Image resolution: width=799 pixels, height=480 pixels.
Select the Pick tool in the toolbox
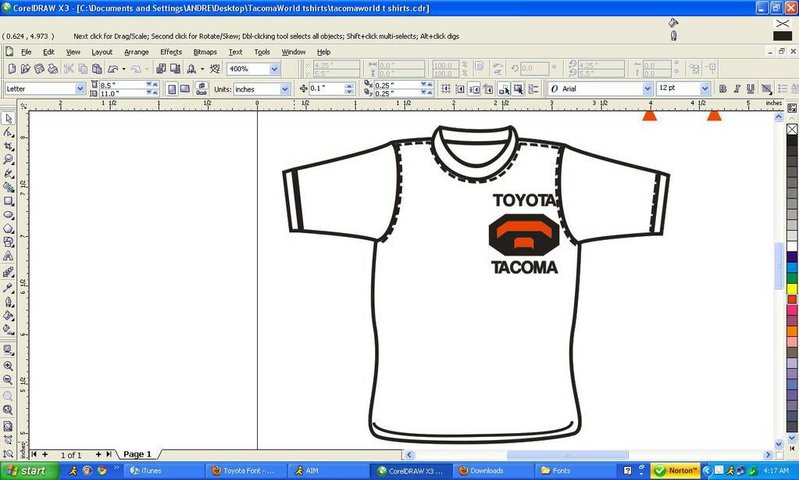tap(8, 118)
